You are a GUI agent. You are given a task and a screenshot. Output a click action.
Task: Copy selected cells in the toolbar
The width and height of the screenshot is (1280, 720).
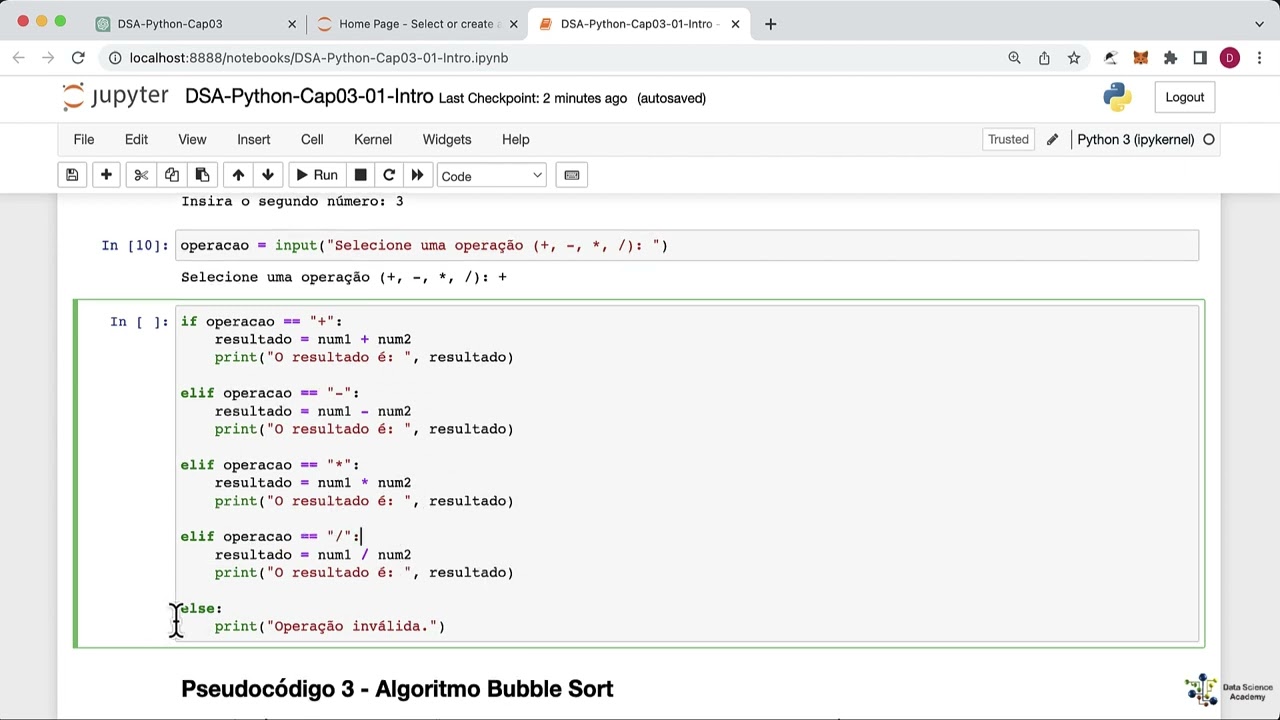pyautogui.click(x=172, y=176)
